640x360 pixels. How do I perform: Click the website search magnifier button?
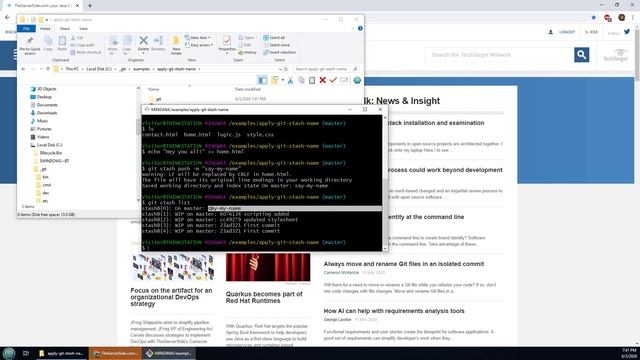click(582, 55)
